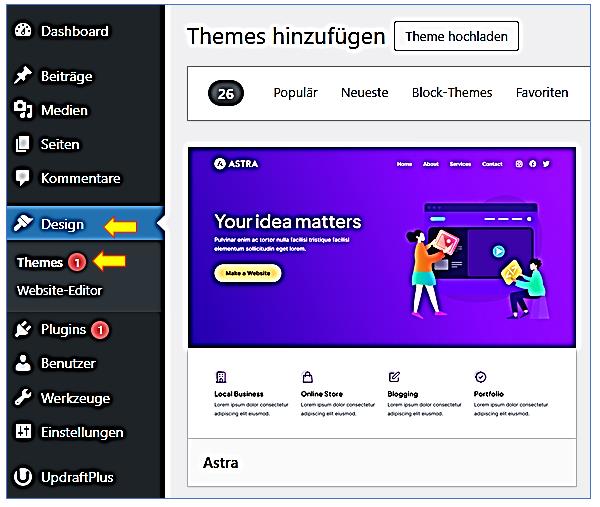Click the Astra theme preview thumbnail
Image resolution: width=600 pixels, height=507 pixels.
(382, 247)
